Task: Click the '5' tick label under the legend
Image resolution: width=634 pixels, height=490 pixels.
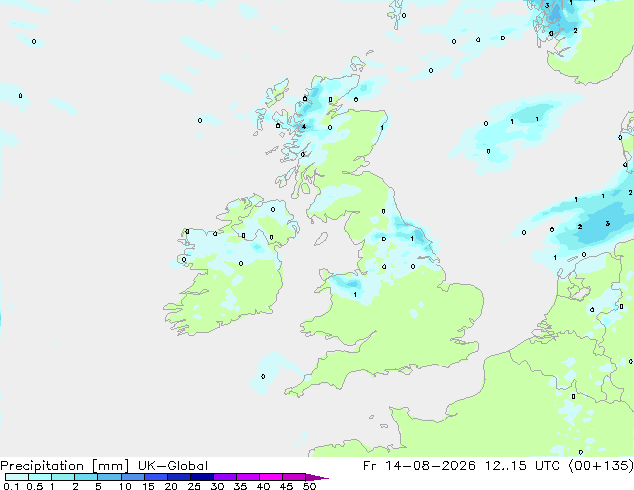Action: click(98, 486)
